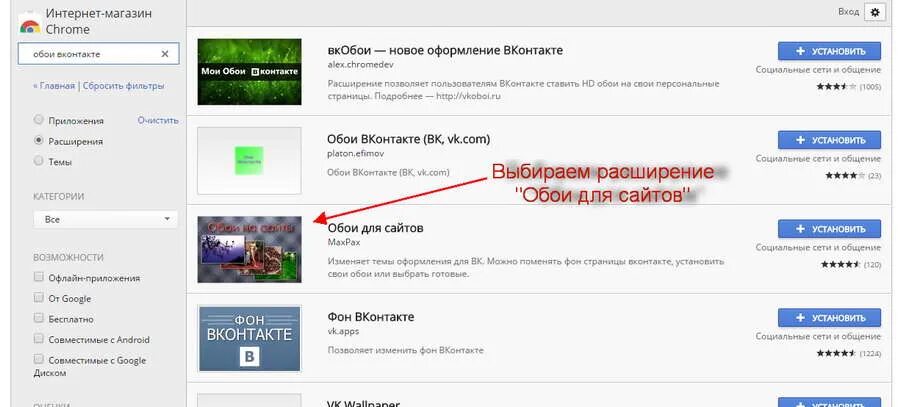Install Обои ВКонтакте (ВК, vk.com) extension
The image size is (900, 407).
click(829, 140)
